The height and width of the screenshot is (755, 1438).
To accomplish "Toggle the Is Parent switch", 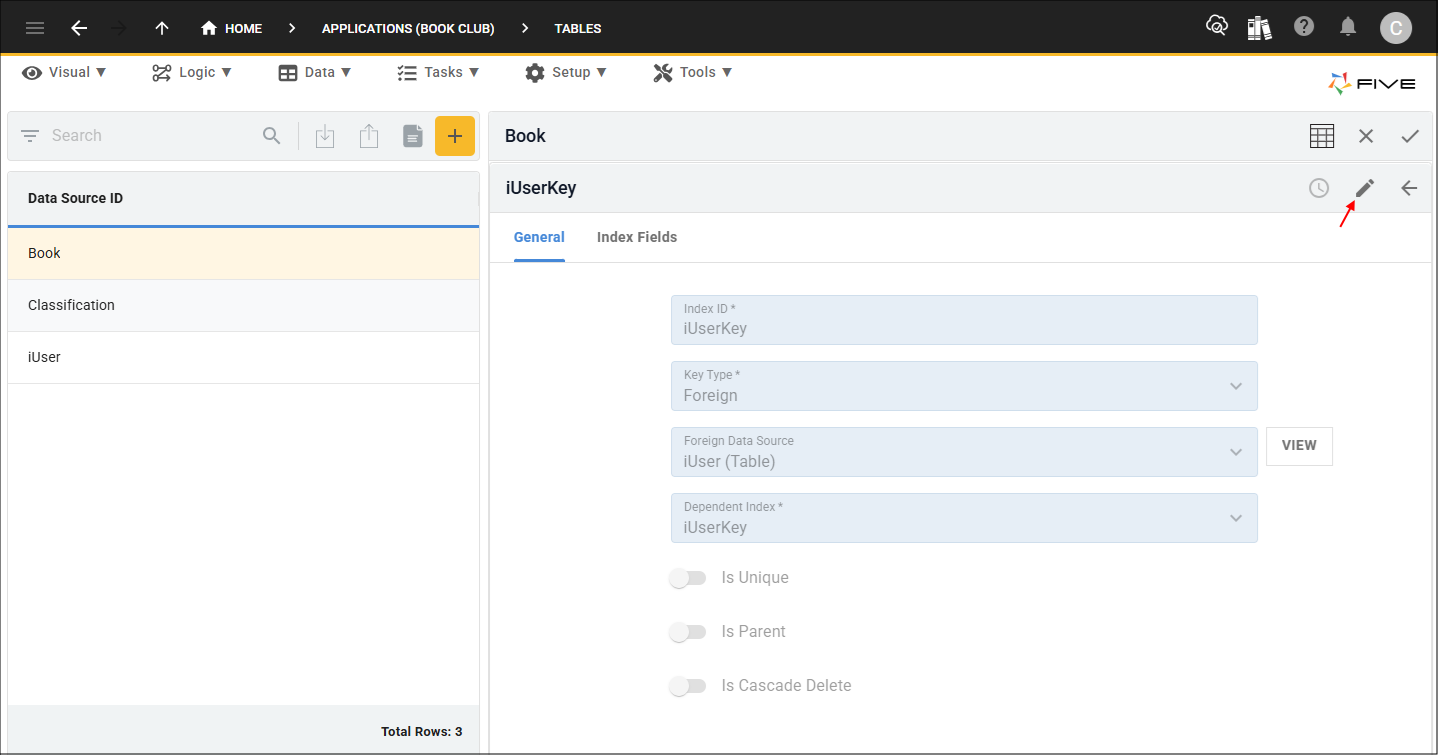I will click(688, 632).
